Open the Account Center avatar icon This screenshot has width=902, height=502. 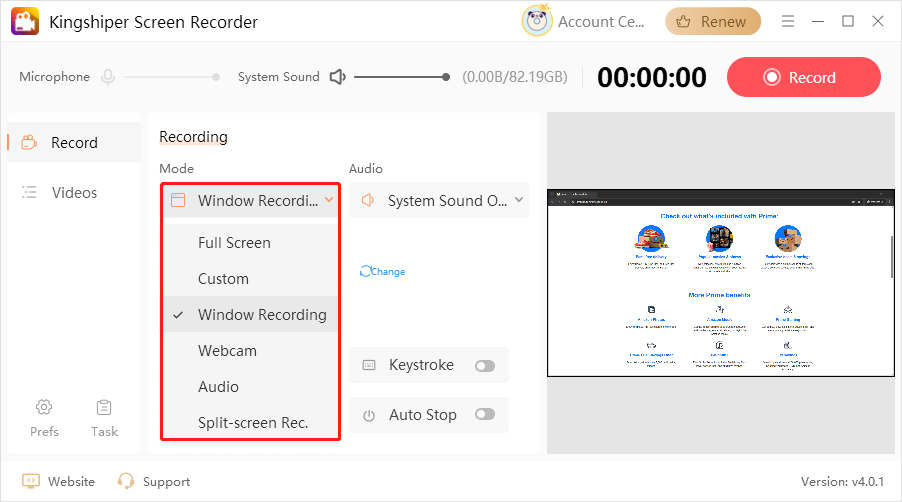tap(536, 21)
